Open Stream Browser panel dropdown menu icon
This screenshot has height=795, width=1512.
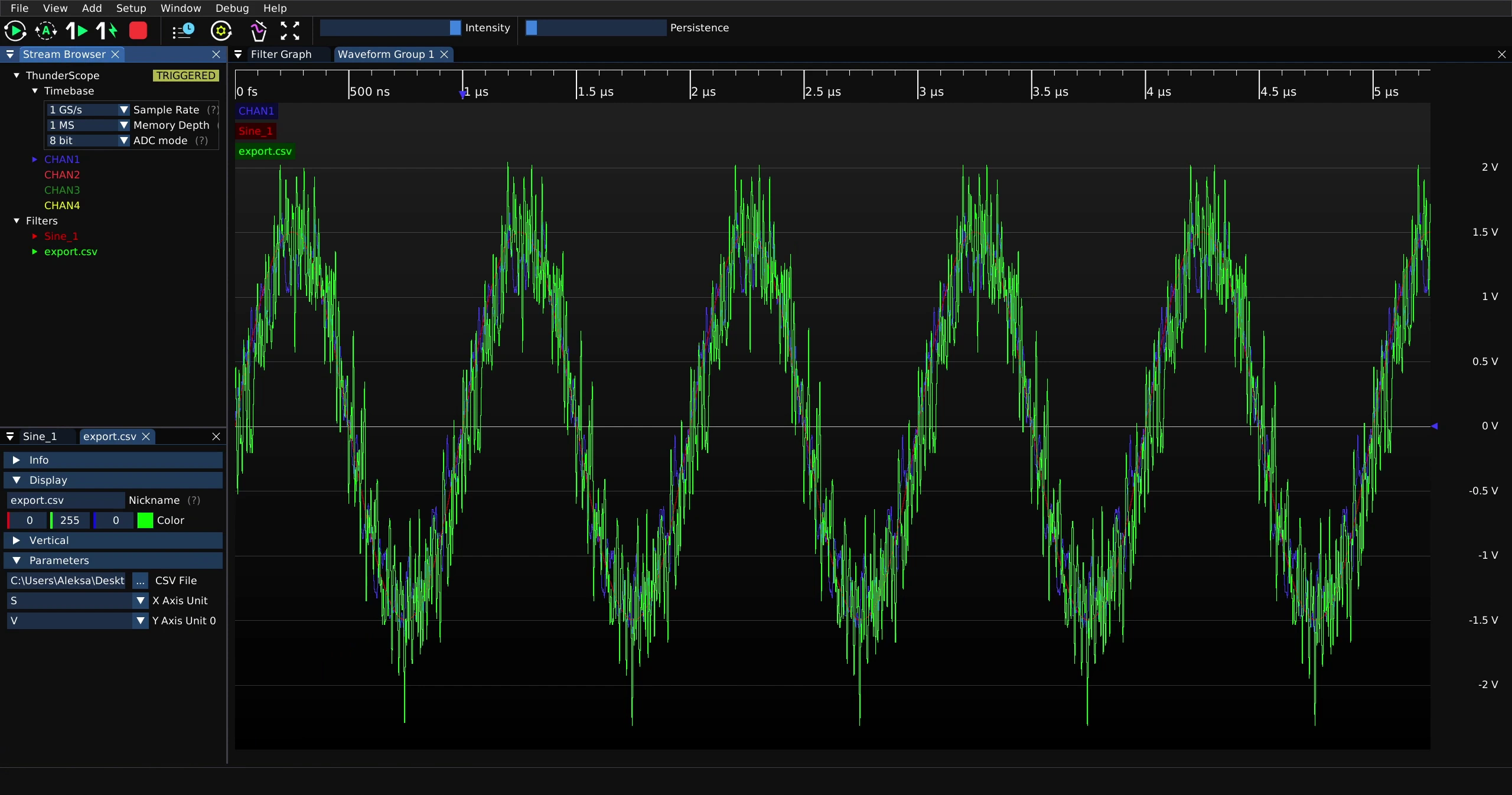pyautogui.click(x=10, y=54)
